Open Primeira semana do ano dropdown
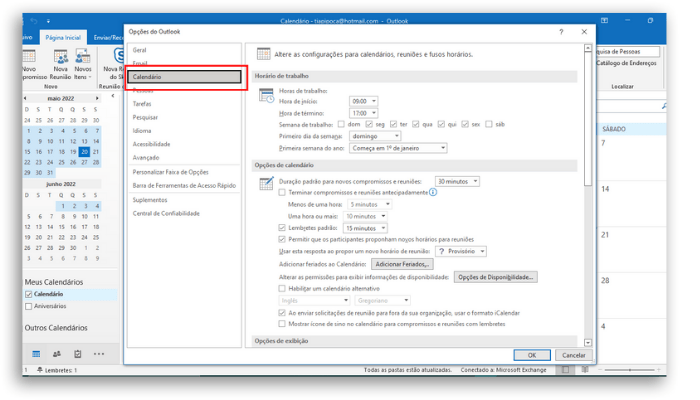Viewport: 700px width, 400px height. tap(398, 148)
